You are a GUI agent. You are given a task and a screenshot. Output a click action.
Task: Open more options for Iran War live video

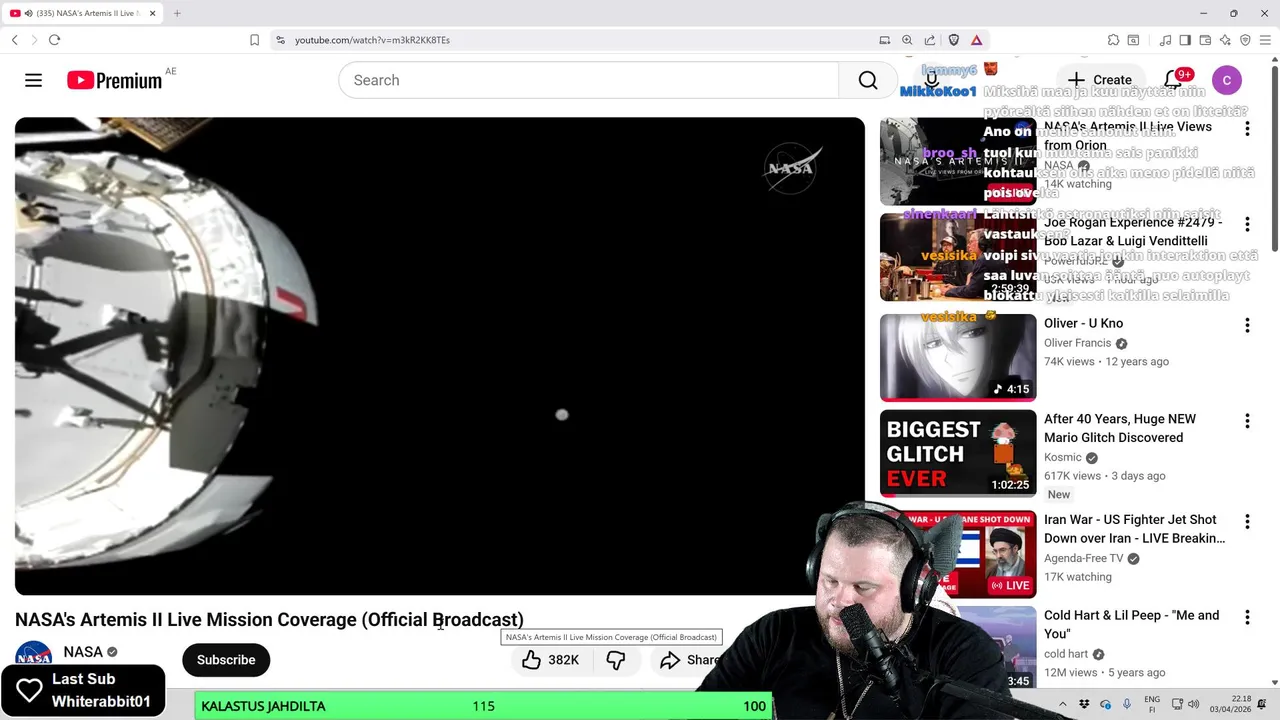1247,521
